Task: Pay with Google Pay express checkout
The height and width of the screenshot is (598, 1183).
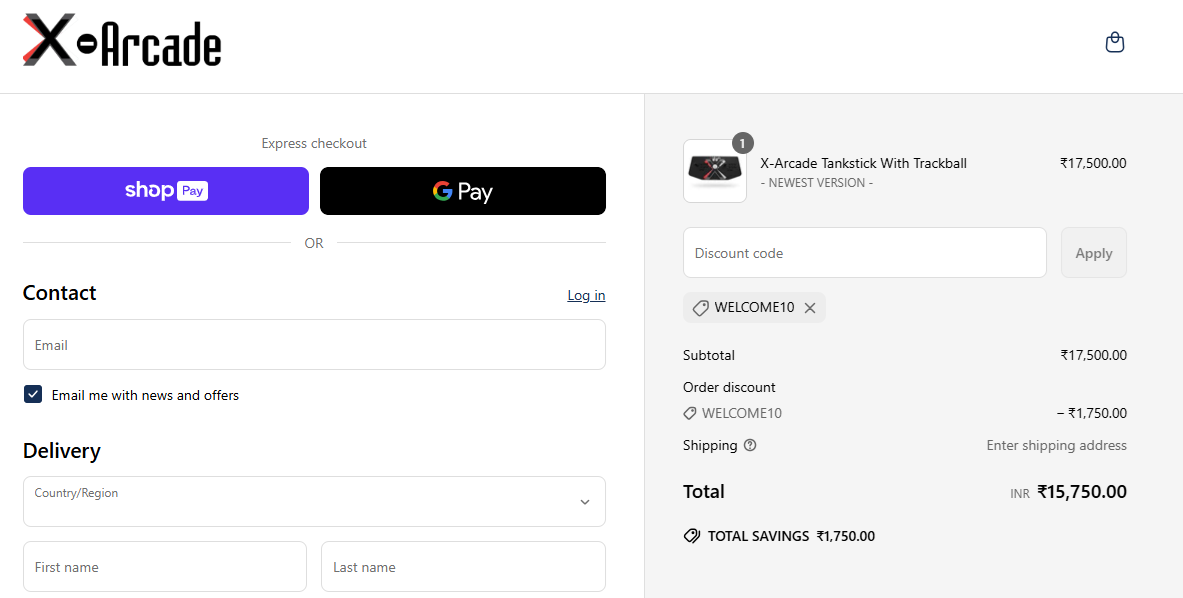Action: tap(462, 191)
